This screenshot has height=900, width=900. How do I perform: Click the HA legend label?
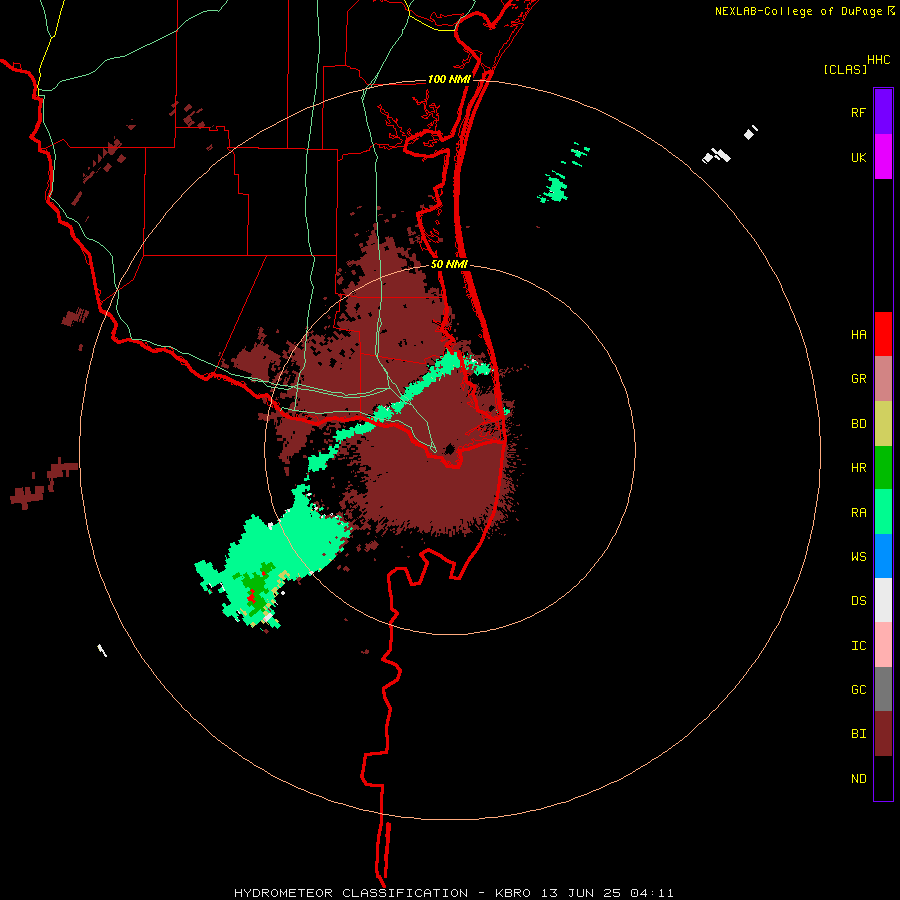[x=858, y=335]
